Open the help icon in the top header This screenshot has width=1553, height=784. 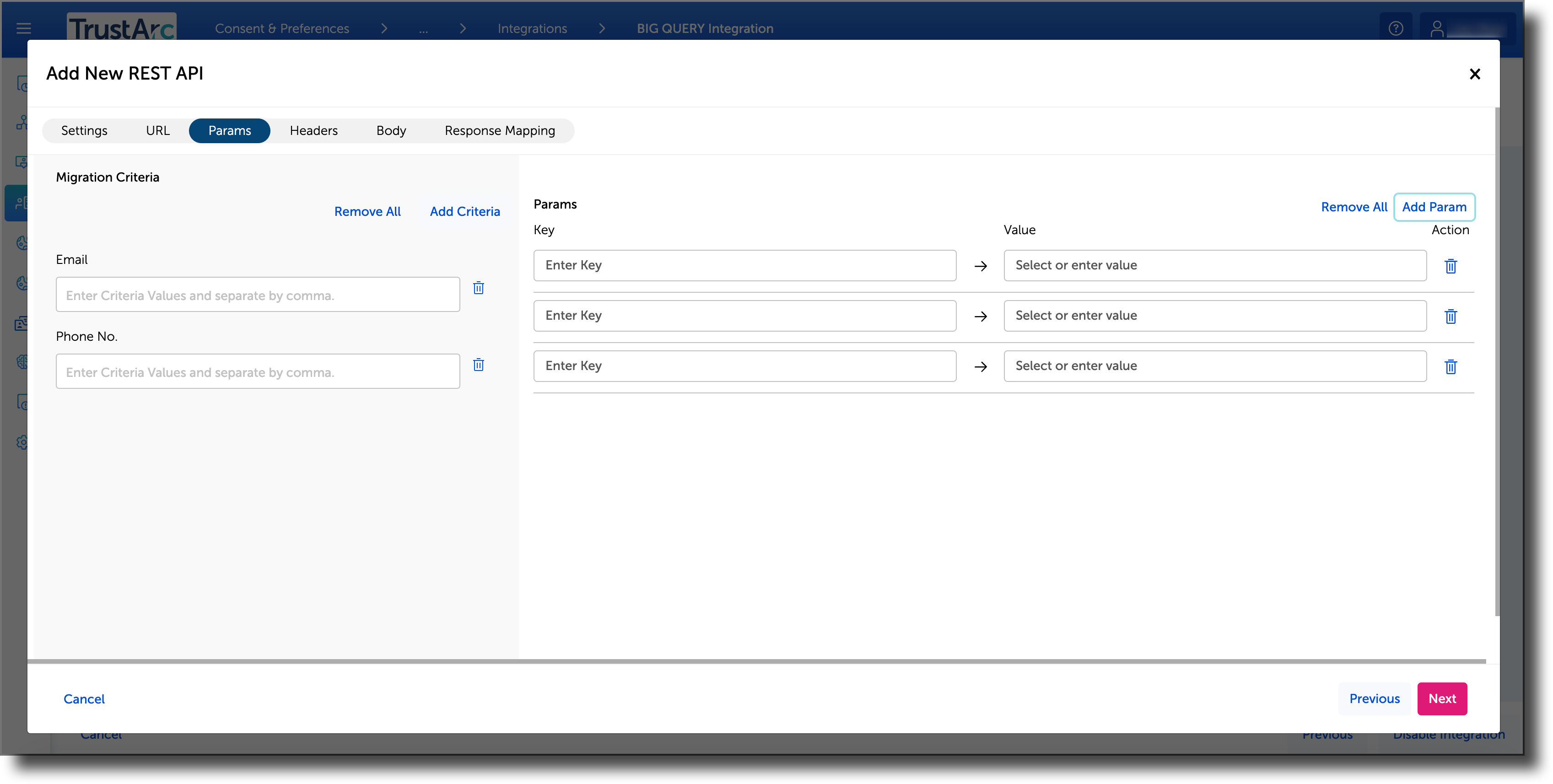(x=1396, y=28)
